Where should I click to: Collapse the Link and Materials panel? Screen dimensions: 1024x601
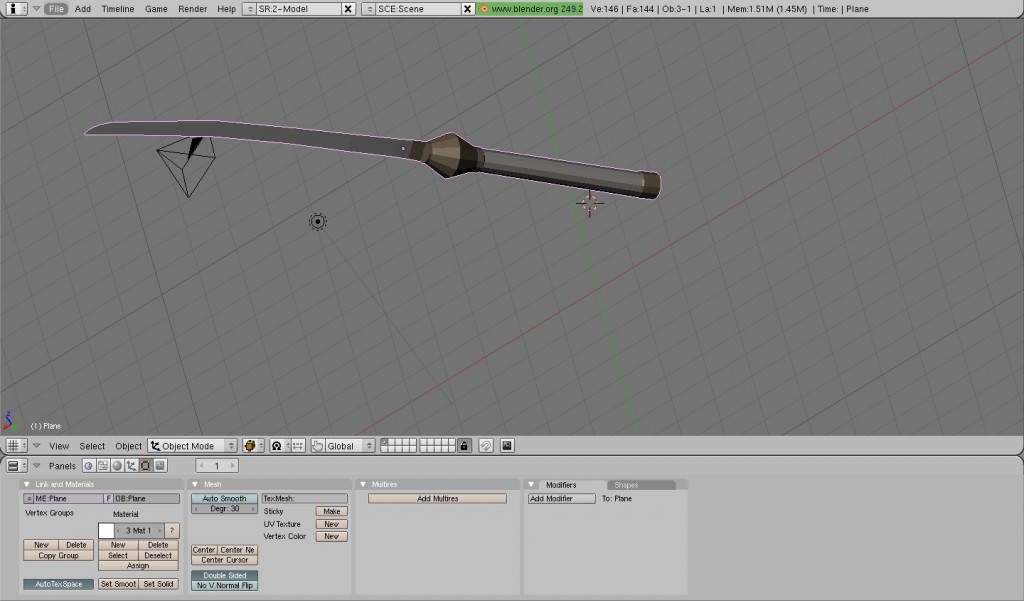(27, 485)
